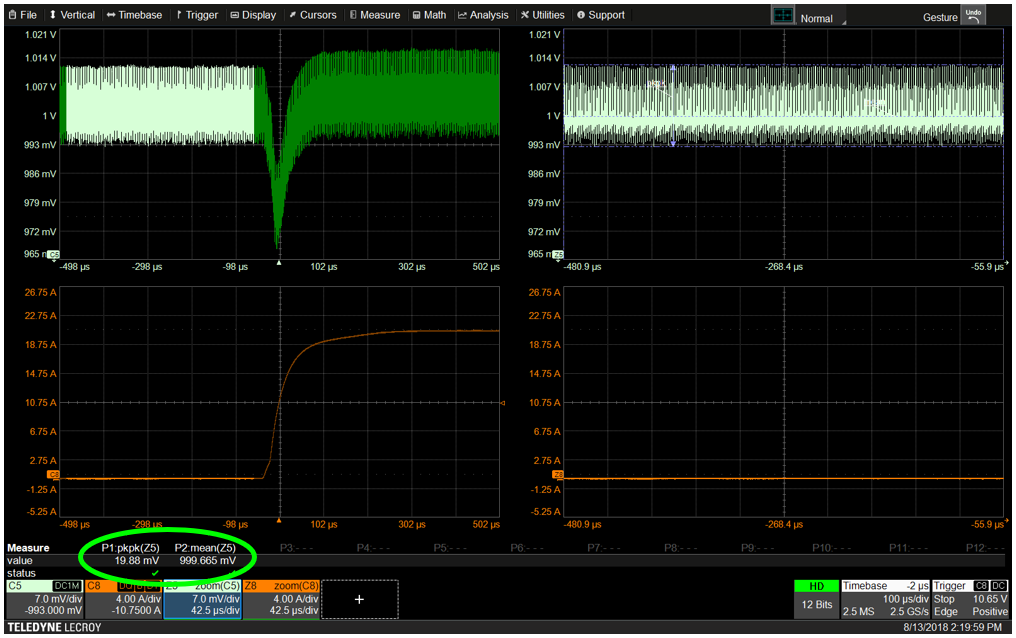Open the HD 12 Bits resolution box
The width and height of the screenshot is (1016, 638).
816,598
